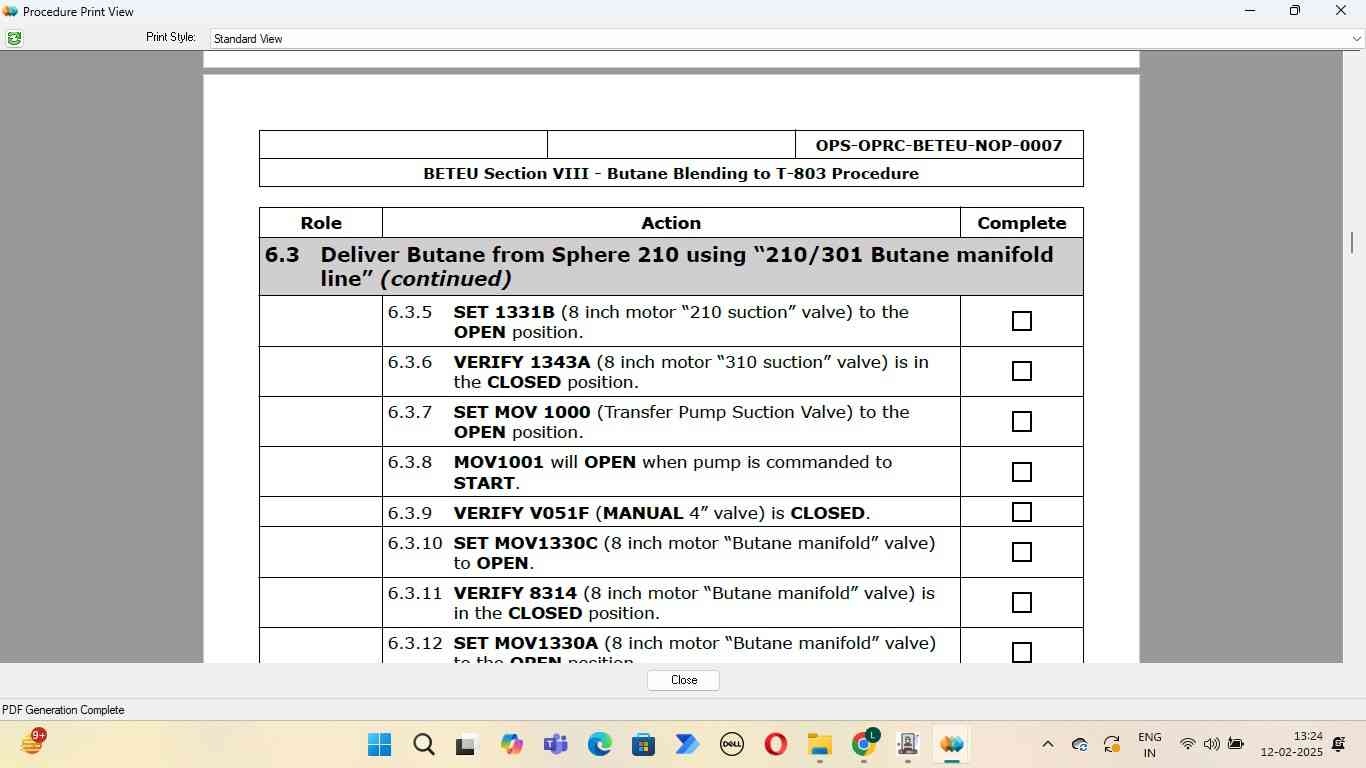Check the box for step 6.3.11
The image size is (1366, 768).
pos(1021,602)
